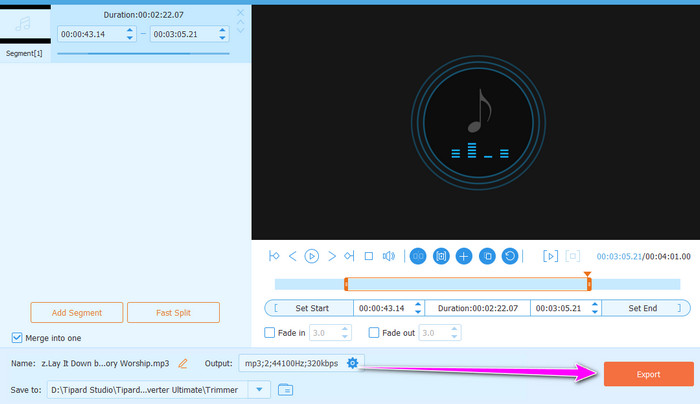
Task: Click the orange trim range on timeline
Action: (x=467, y=285)
